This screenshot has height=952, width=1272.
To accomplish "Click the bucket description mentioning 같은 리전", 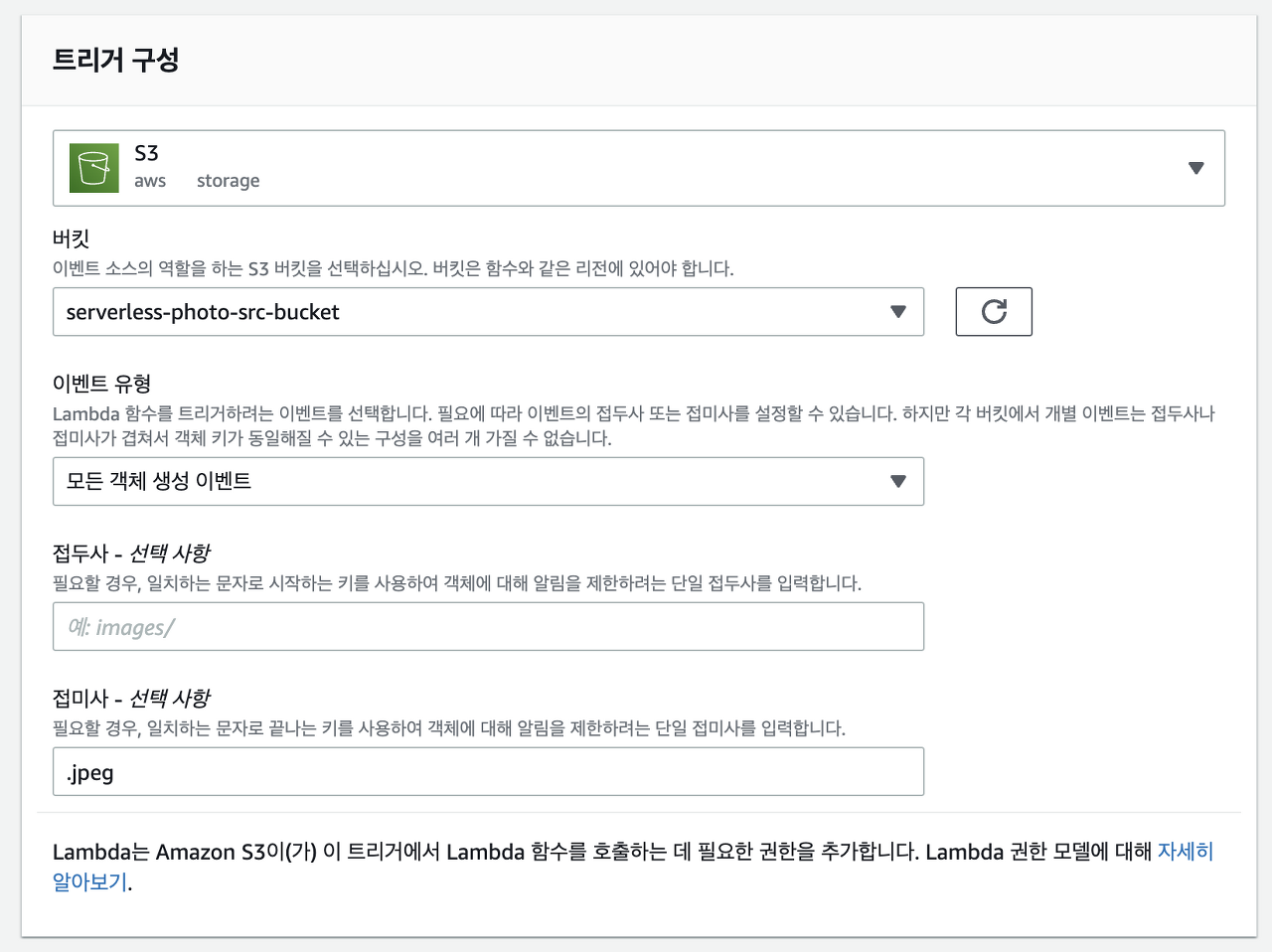I will pyautogui.click(x=394, y=268).
